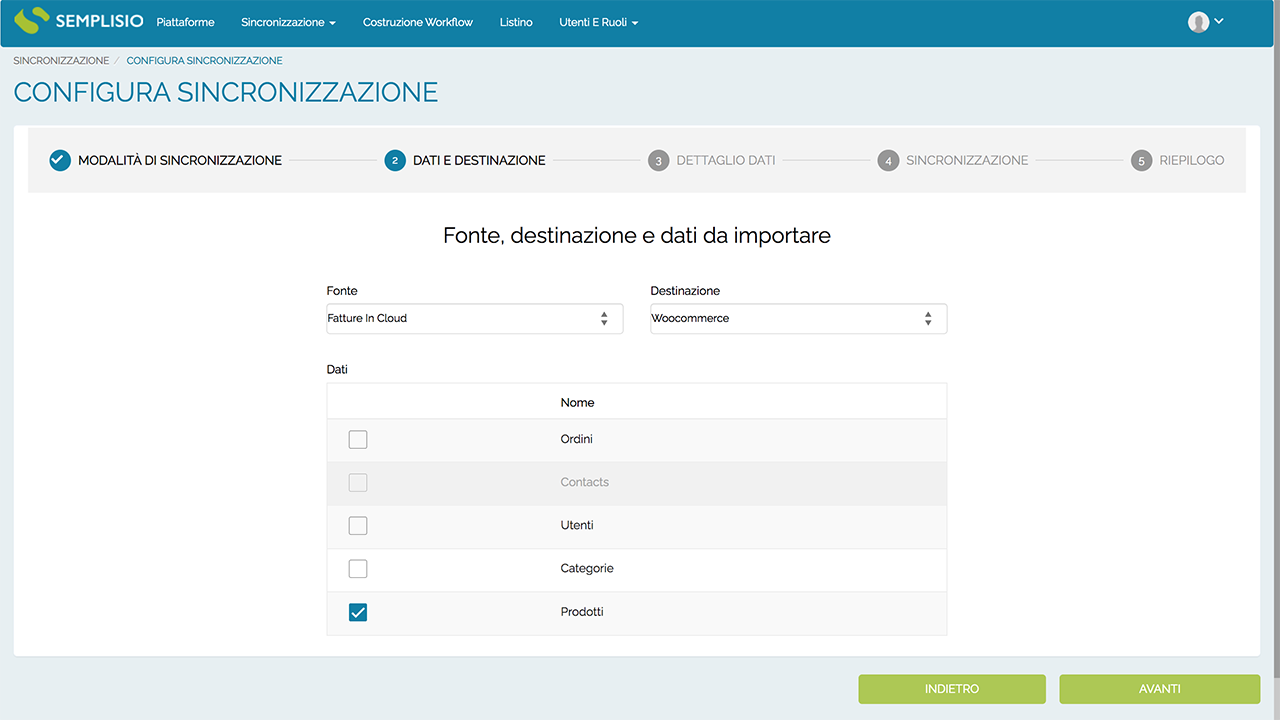The height and width of the screenshot is (720, 1280).
Task: Select the Dati e Destinazione step
Action: (479, 160)
